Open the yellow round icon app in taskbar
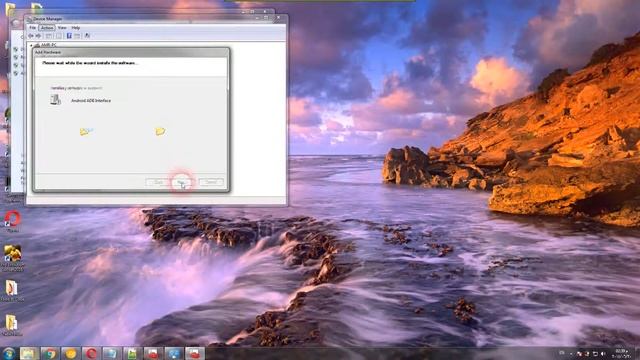 point(71,353)
